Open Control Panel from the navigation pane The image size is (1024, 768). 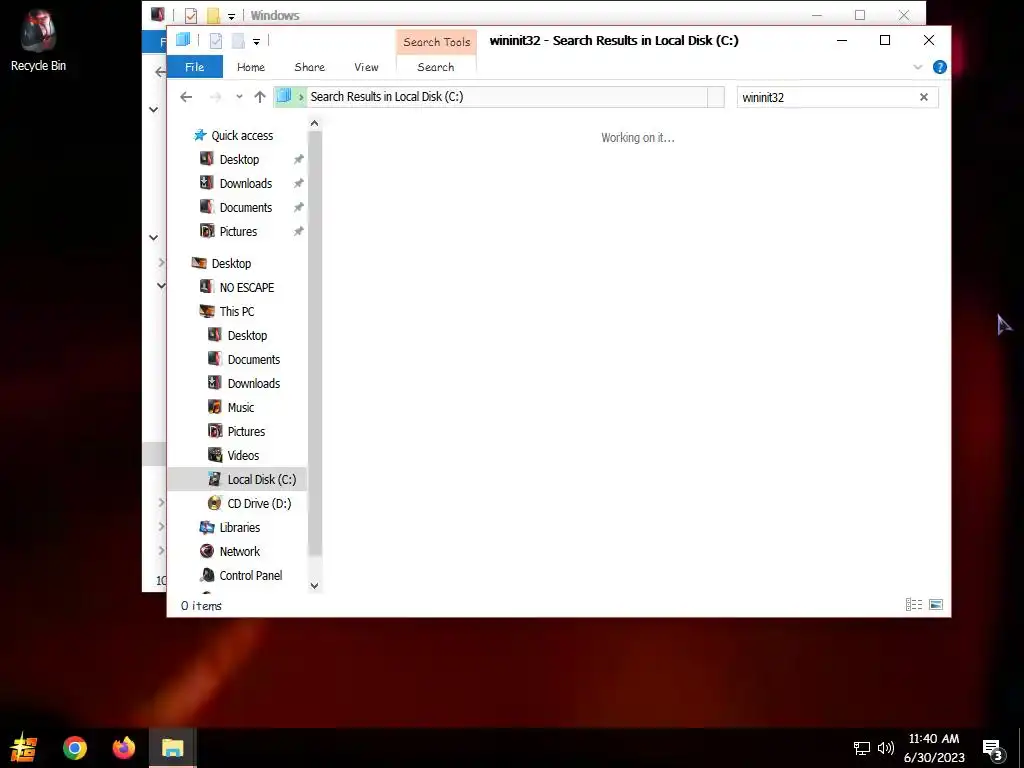(250, 575)
